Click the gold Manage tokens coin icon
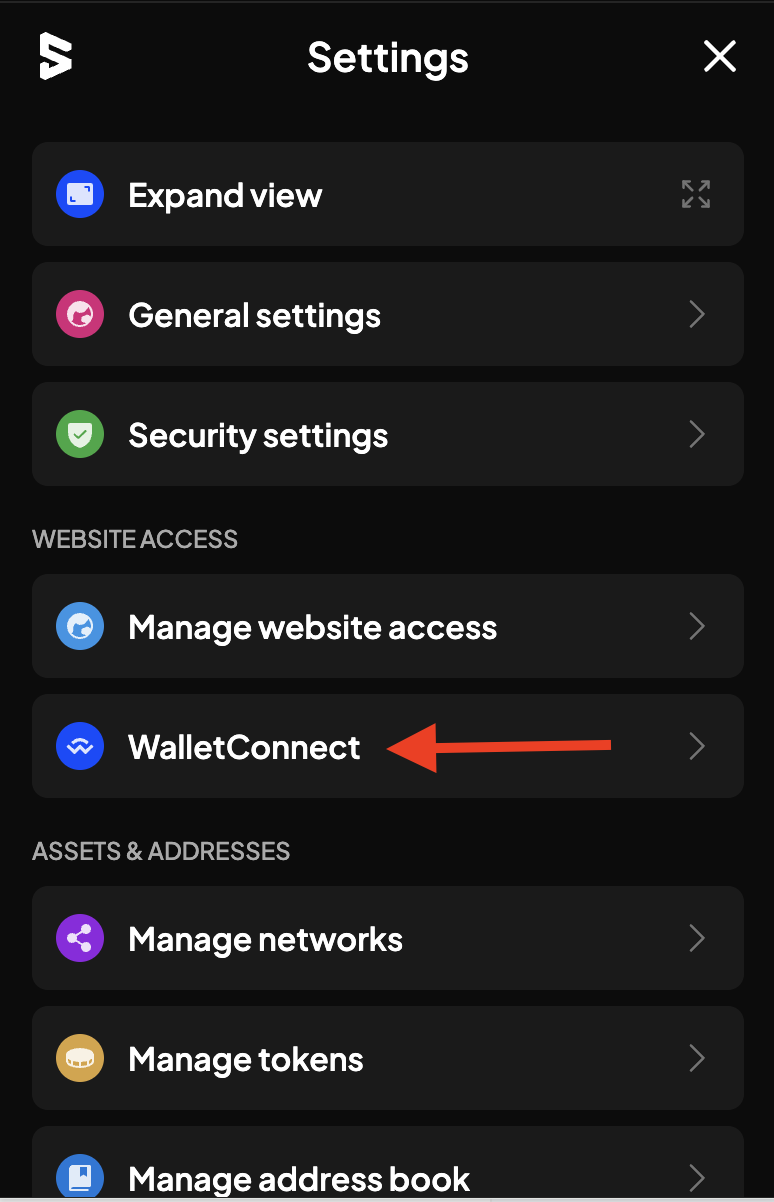The width and height of the screenshot is (774, 1202). [x=80, y=1059]
